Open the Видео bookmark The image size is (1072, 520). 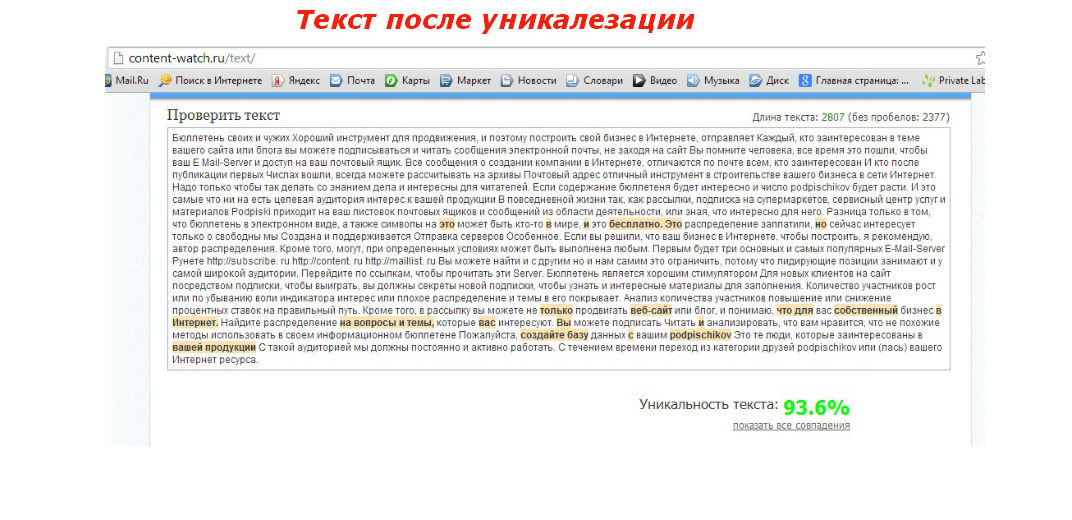pyautogui.click(x=654, y=80)
